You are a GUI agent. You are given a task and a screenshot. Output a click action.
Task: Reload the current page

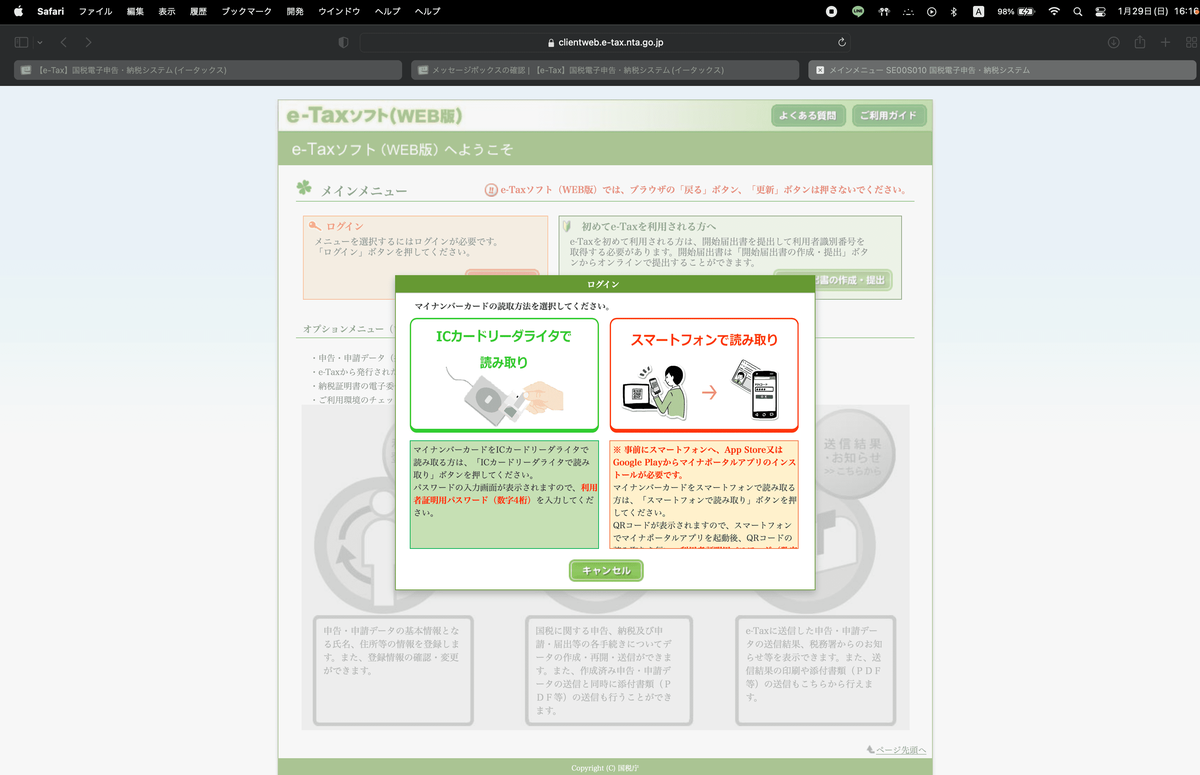842,42
